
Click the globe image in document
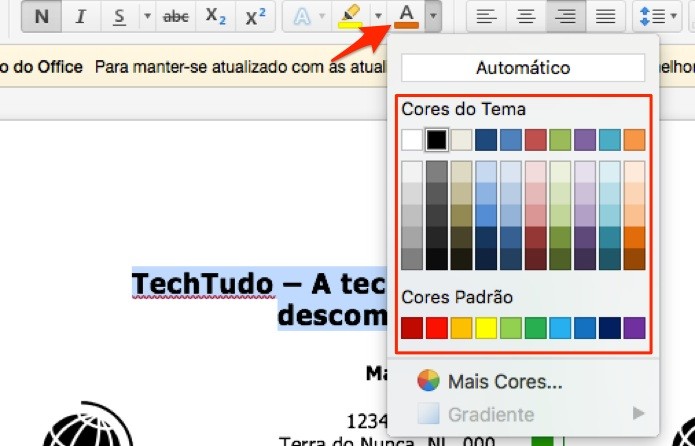88,424
